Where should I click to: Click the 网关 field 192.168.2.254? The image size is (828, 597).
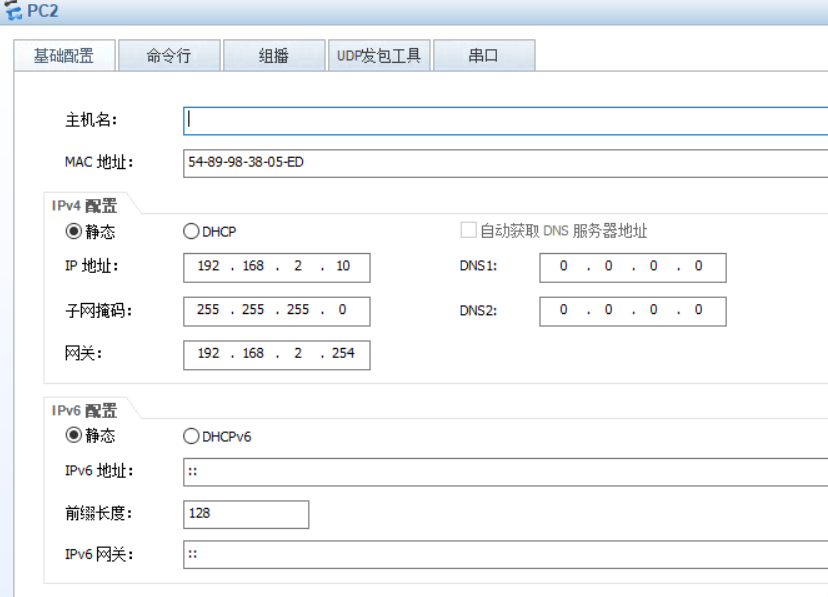click(x=277, y=355)
